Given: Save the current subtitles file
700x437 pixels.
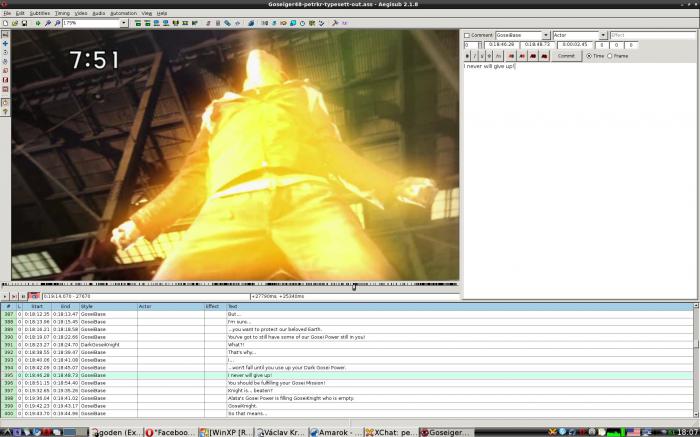Looking at the screenshot, I should 24,23.
